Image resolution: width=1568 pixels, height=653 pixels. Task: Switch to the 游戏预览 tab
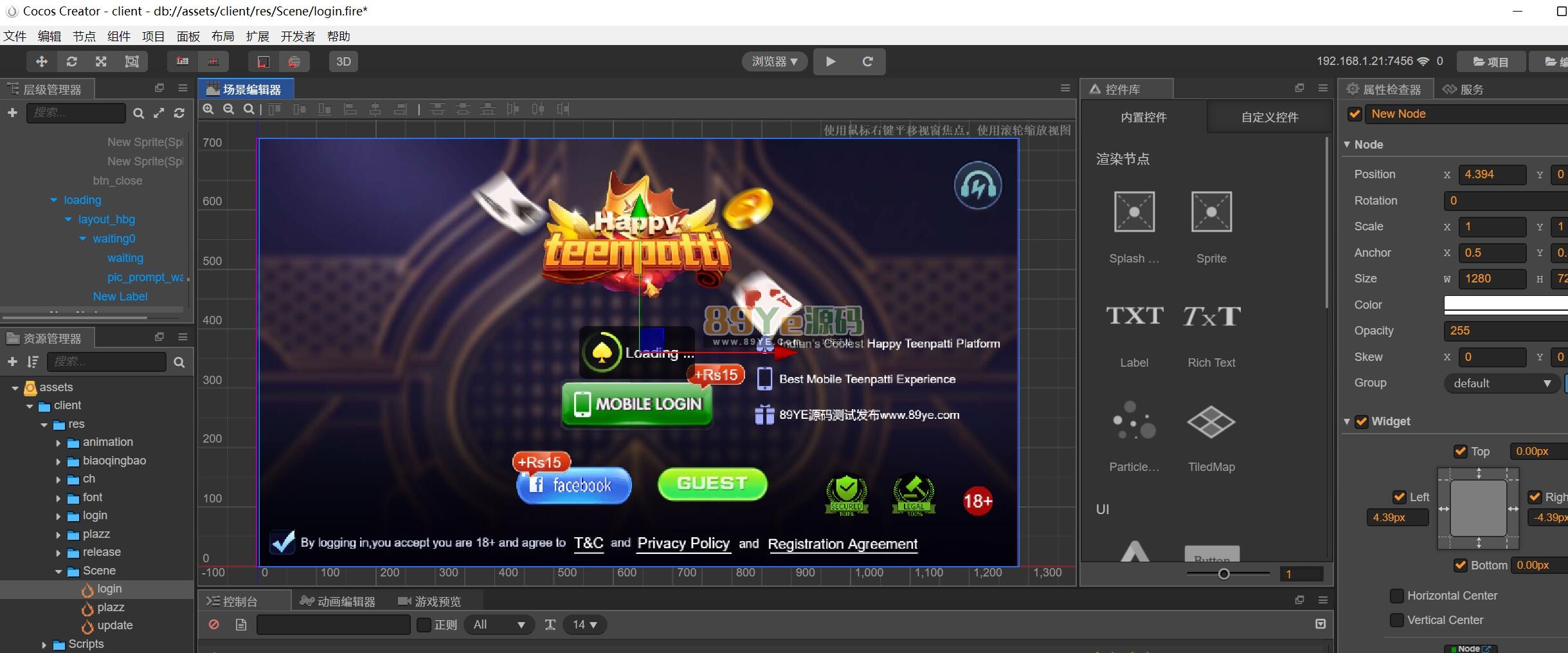click(429, 602)
